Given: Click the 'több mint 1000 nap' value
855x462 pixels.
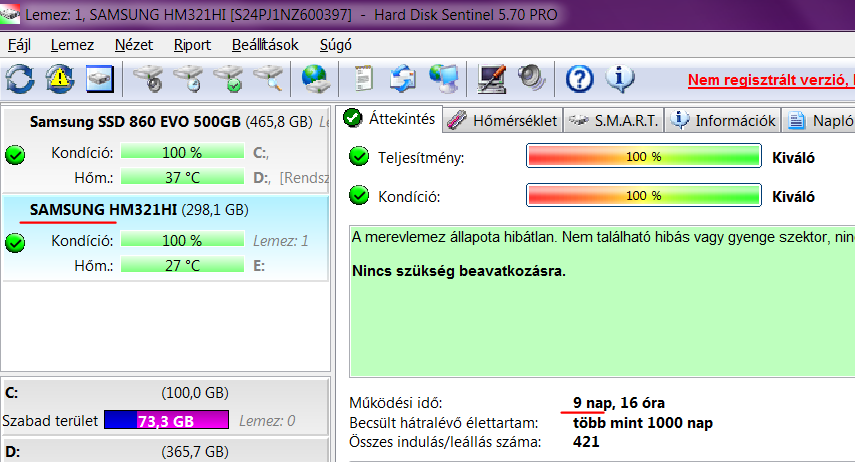Looking at the screenshot, I should (642, 423).
